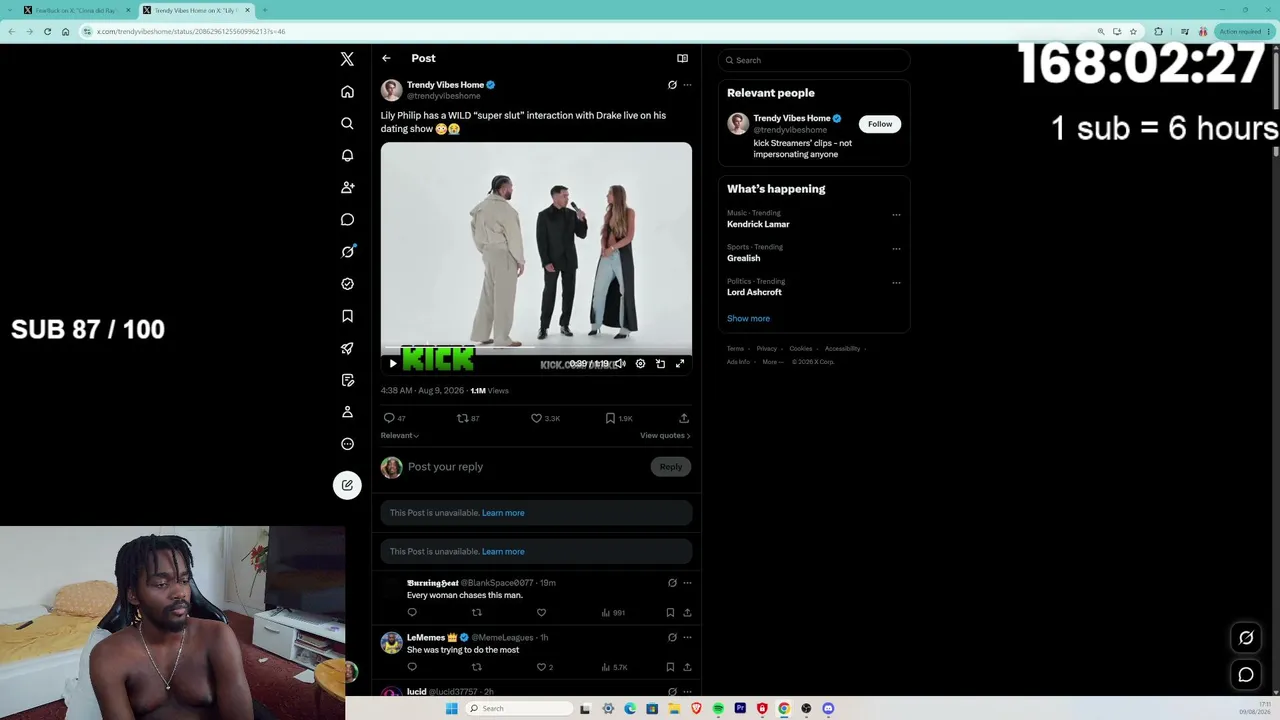Open Premiere Pro from the Windows taskbar
This screenshot has width=1280, height=720.
(740, 709)
